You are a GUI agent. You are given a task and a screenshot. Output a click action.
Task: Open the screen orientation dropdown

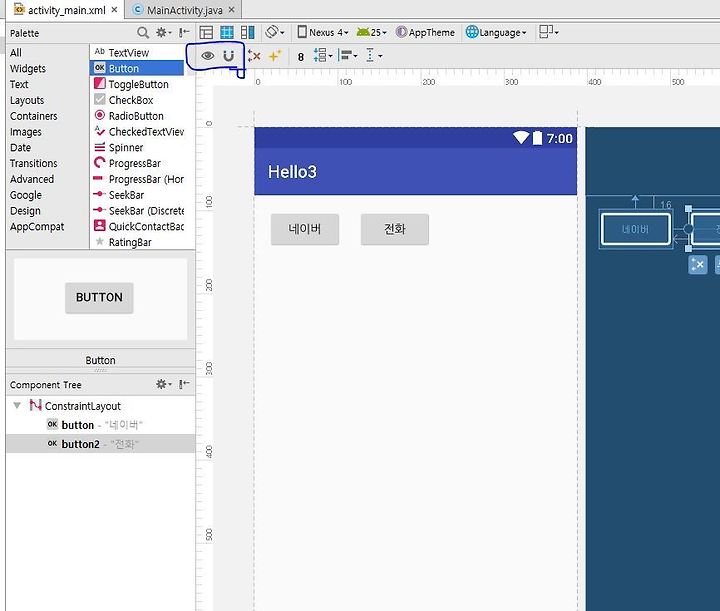click(275, 32)
